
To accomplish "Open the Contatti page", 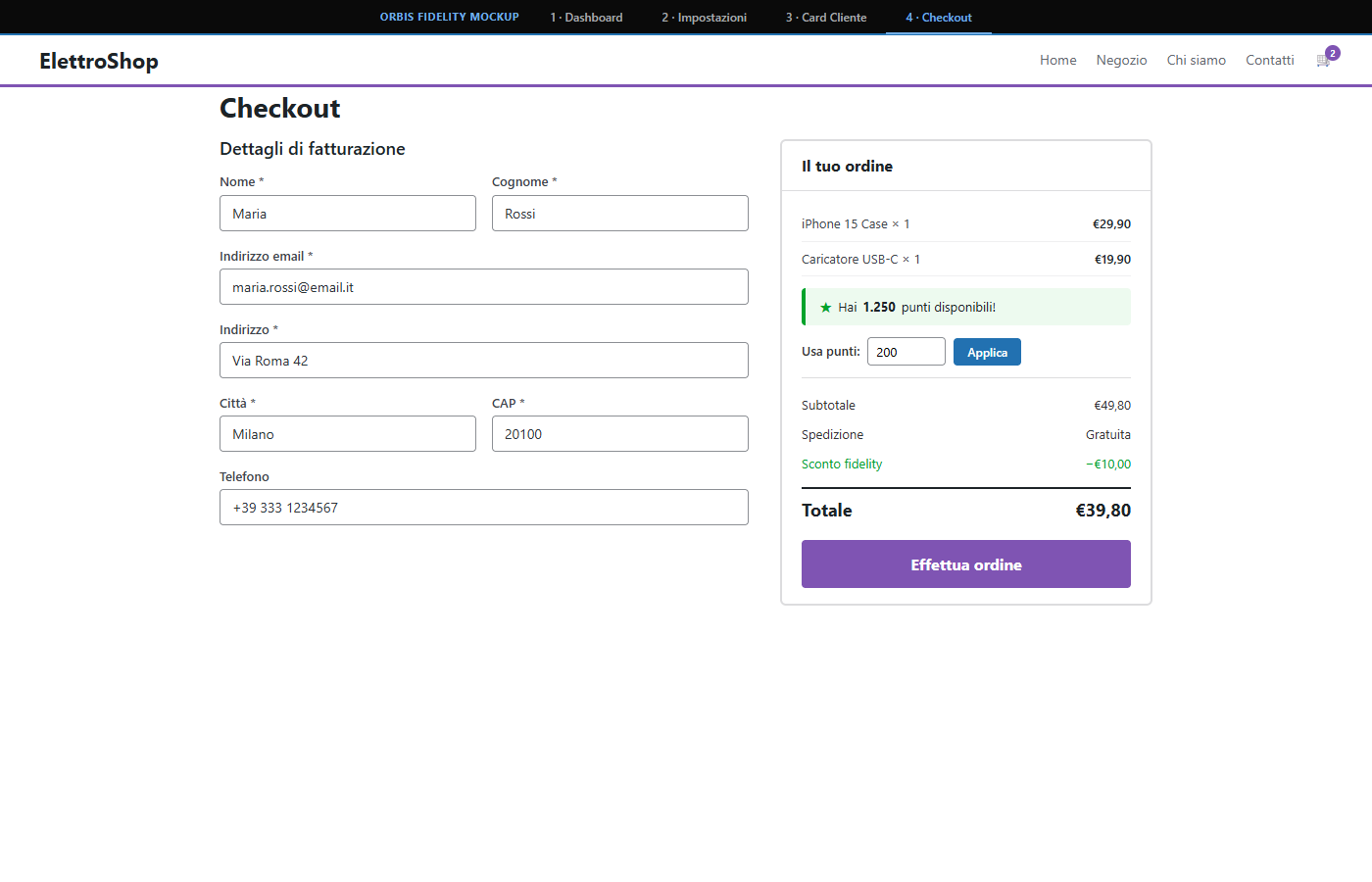I will [1269, 60].
